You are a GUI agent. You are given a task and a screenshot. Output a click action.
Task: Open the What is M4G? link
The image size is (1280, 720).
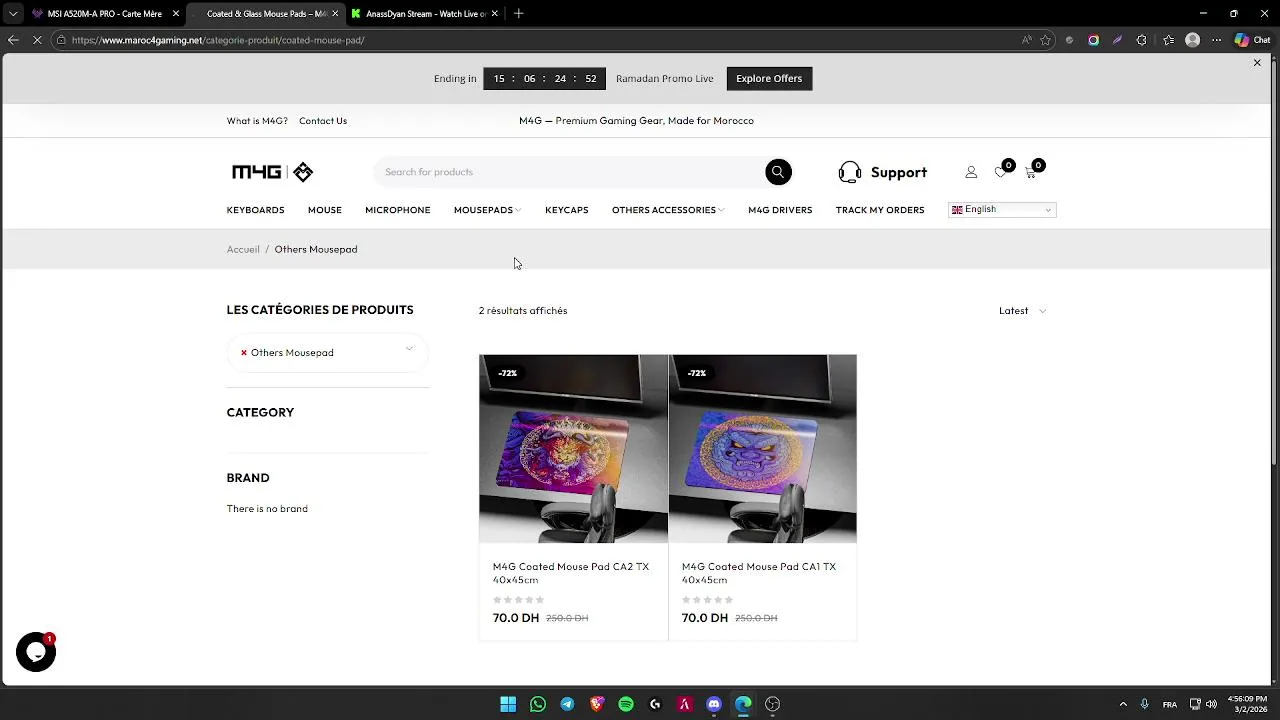click(x=257, y=121)
